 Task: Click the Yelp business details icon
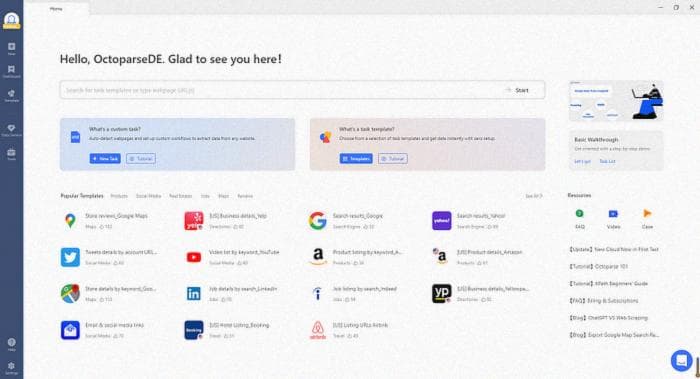tap(194, 221)
